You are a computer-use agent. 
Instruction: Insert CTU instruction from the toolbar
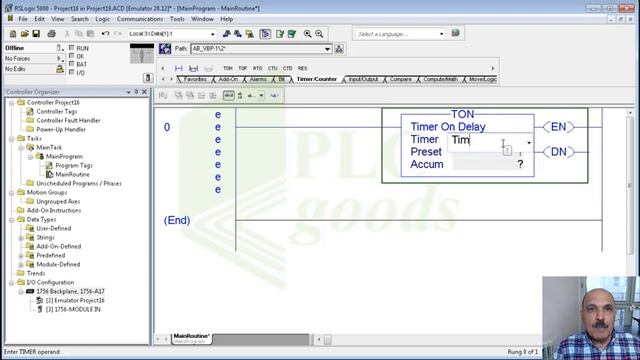point(273,68)
